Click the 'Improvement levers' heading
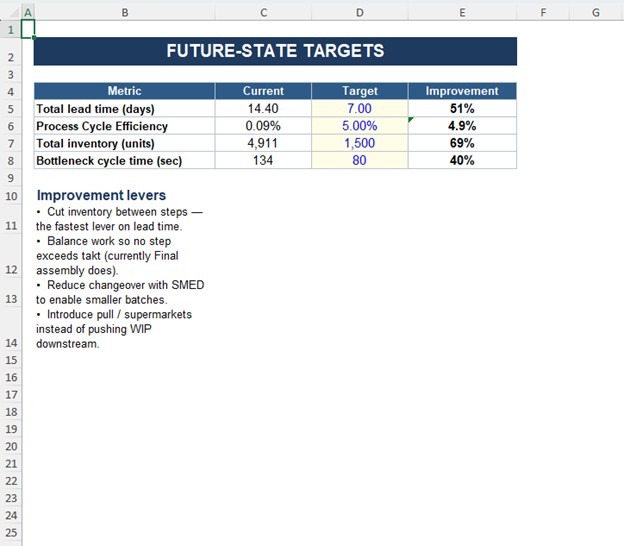Screen dimensions: 624x546 coord(101,195)
